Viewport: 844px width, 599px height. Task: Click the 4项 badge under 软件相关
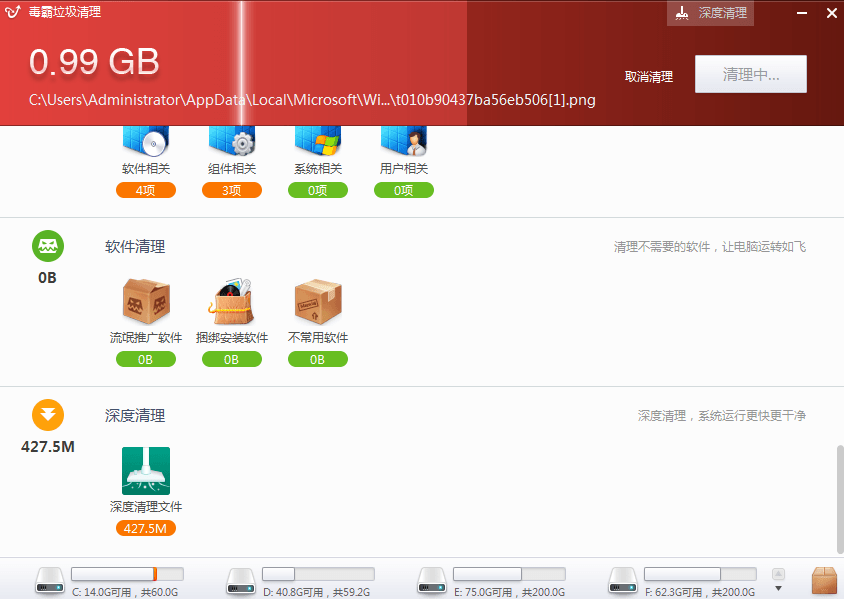pos(146,189)
